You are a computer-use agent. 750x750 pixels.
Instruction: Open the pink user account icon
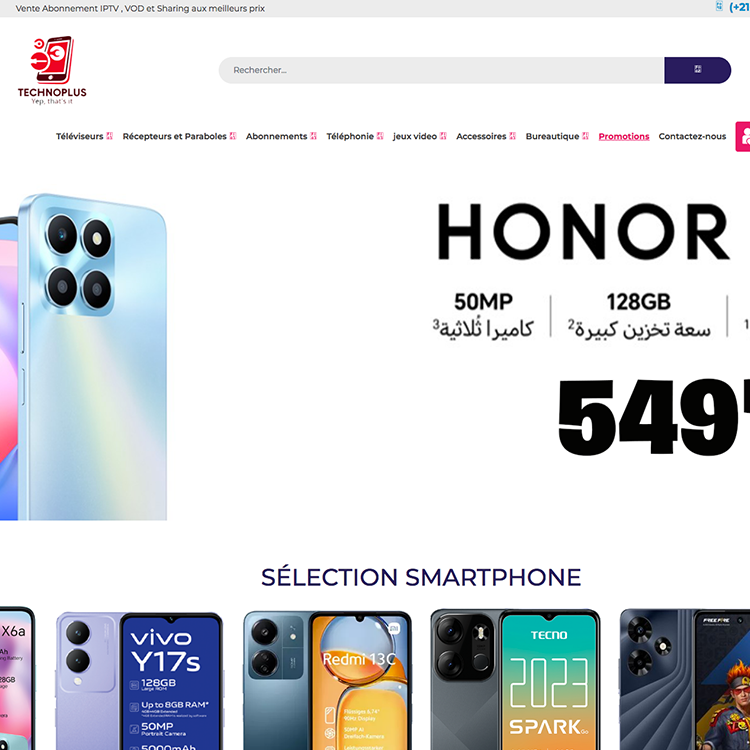tap(743, 137)
